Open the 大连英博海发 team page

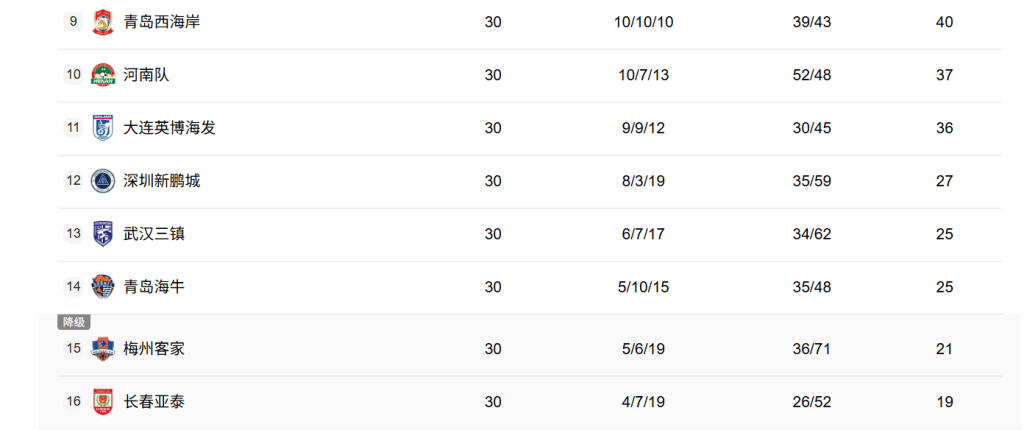point(169,128)
